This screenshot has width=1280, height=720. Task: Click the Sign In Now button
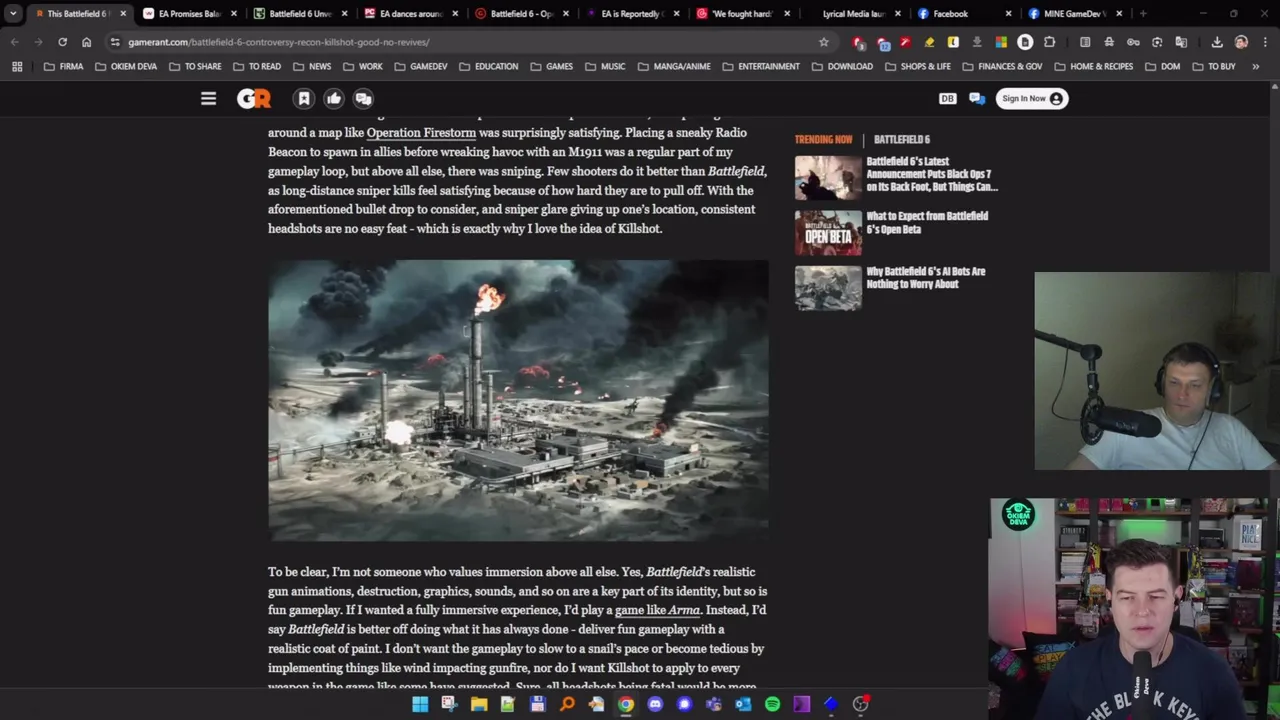[1031, 98]
